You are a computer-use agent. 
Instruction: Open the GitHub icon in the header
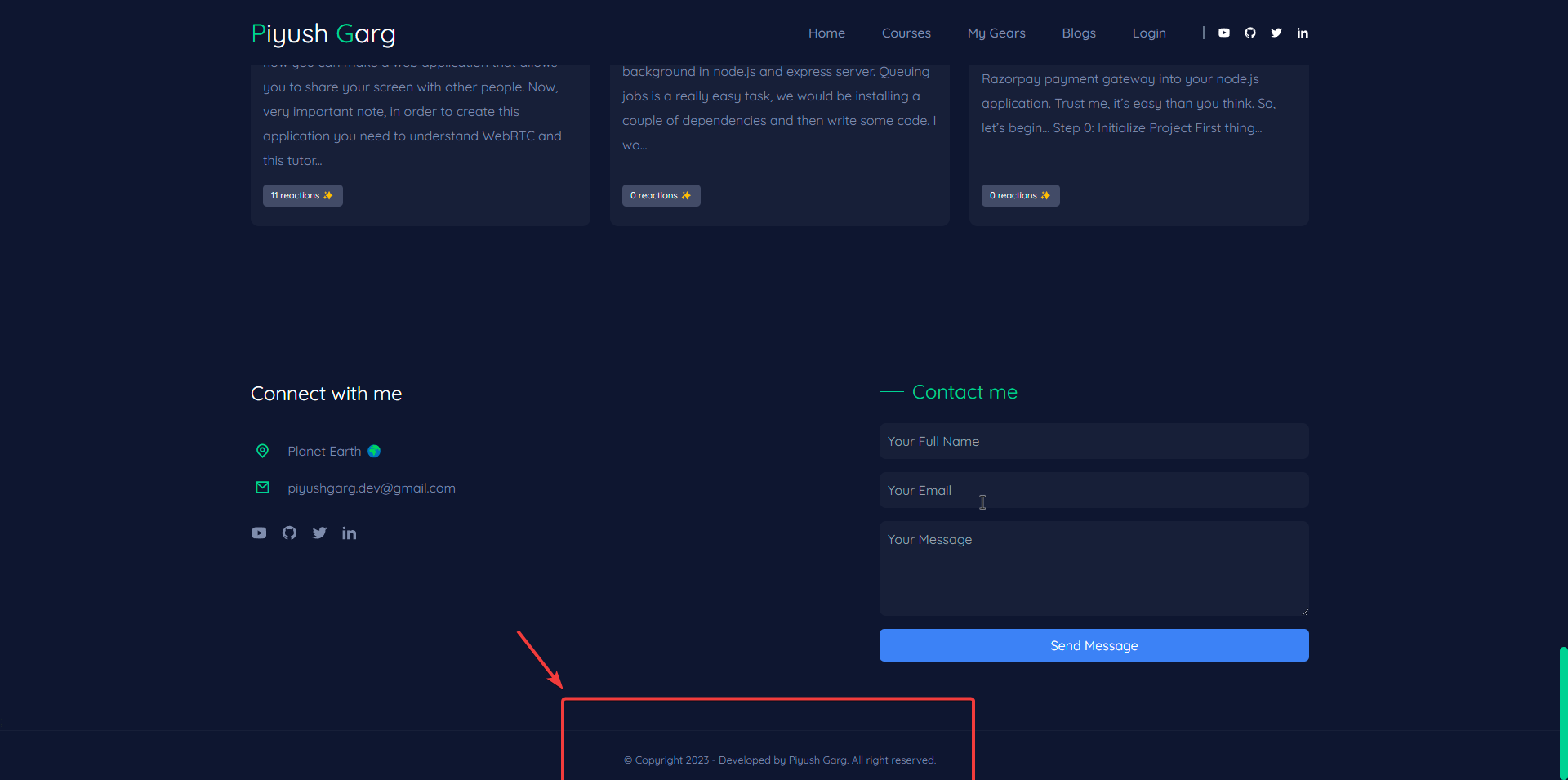[x=1249, y=33]
